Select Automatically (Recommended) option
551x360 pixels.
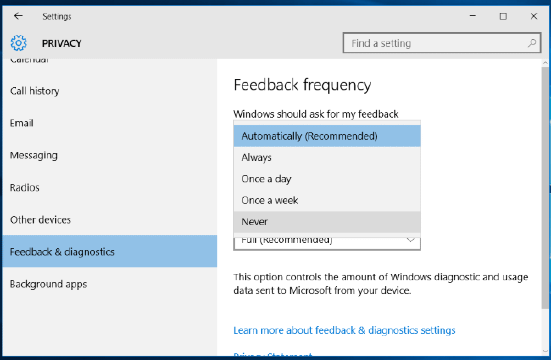(327, 136)
